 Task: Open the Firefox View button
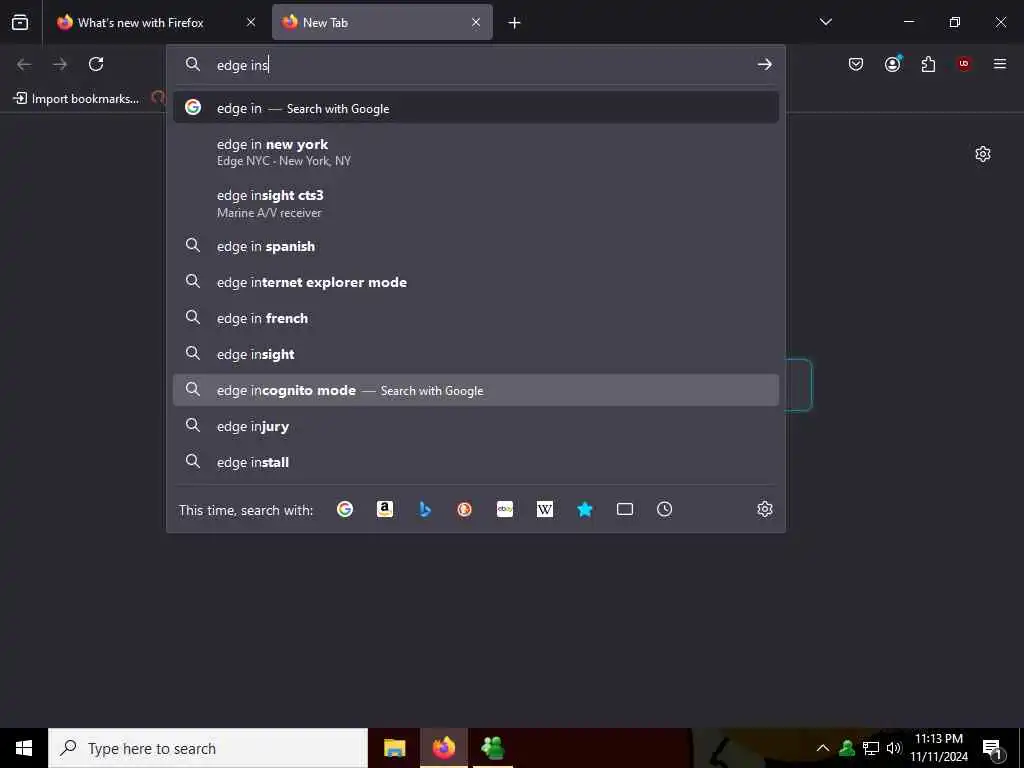click(20, 22)
